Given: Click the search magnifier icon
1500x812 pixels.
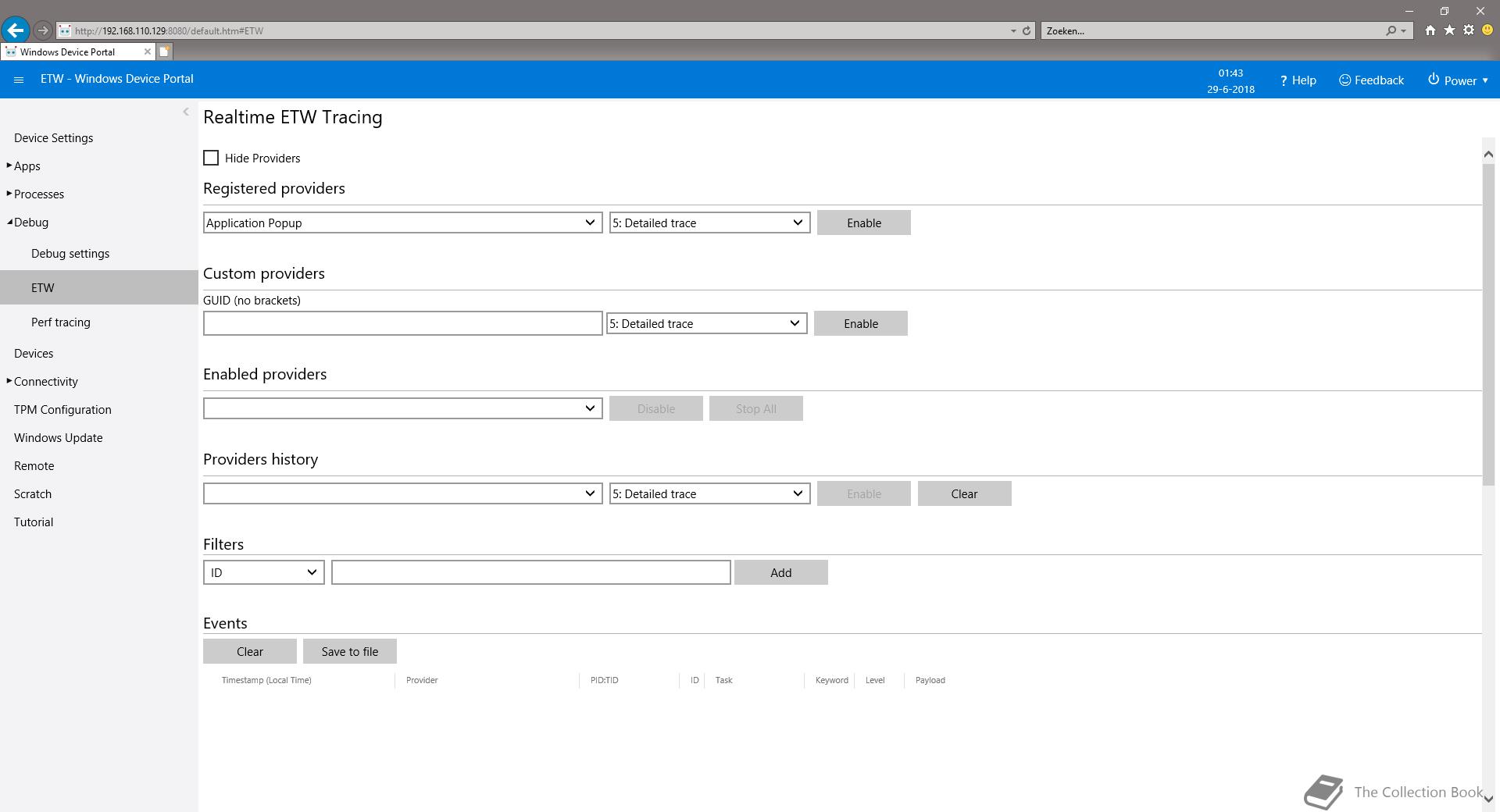Looking at the screenshot, I should click(x=1391, y=30).
